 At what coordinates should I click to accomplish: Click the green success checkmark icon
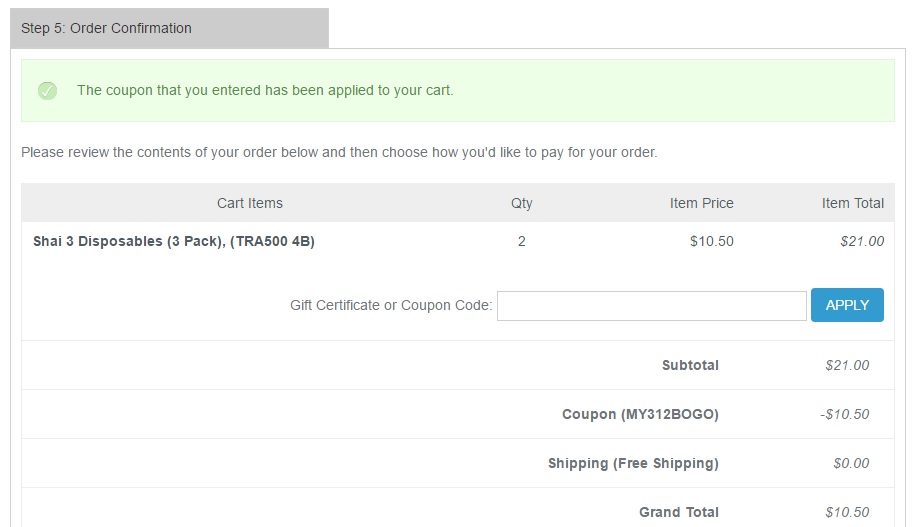[x=47, y=91]
